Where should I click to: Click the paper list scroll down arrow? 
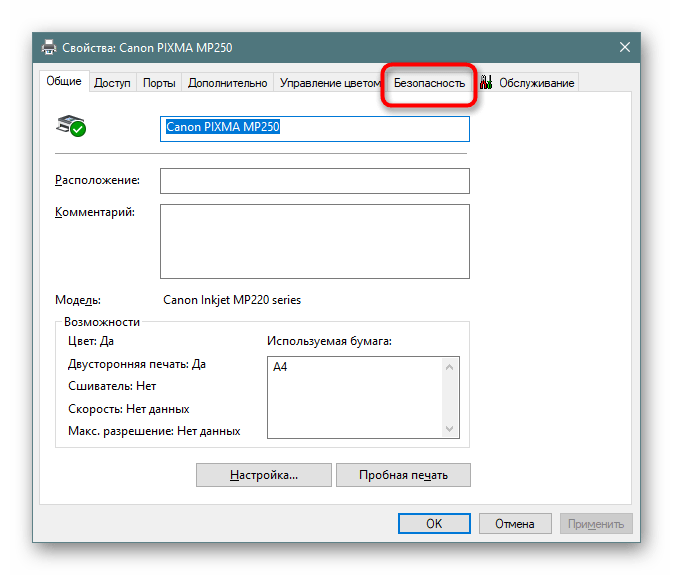tap(449, 429)
